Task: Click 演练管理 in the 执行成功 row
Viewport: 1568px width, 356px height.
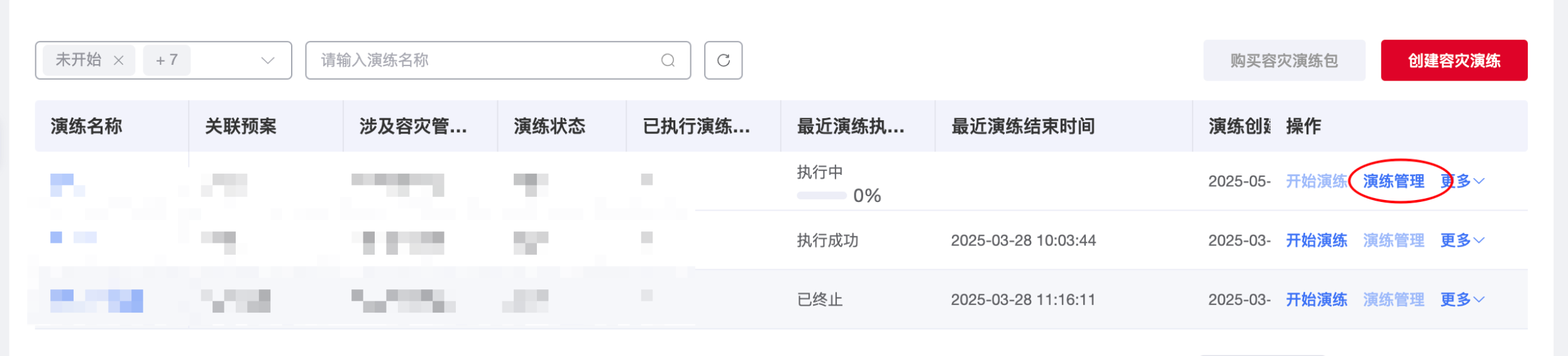Action: coord(1393,240)
